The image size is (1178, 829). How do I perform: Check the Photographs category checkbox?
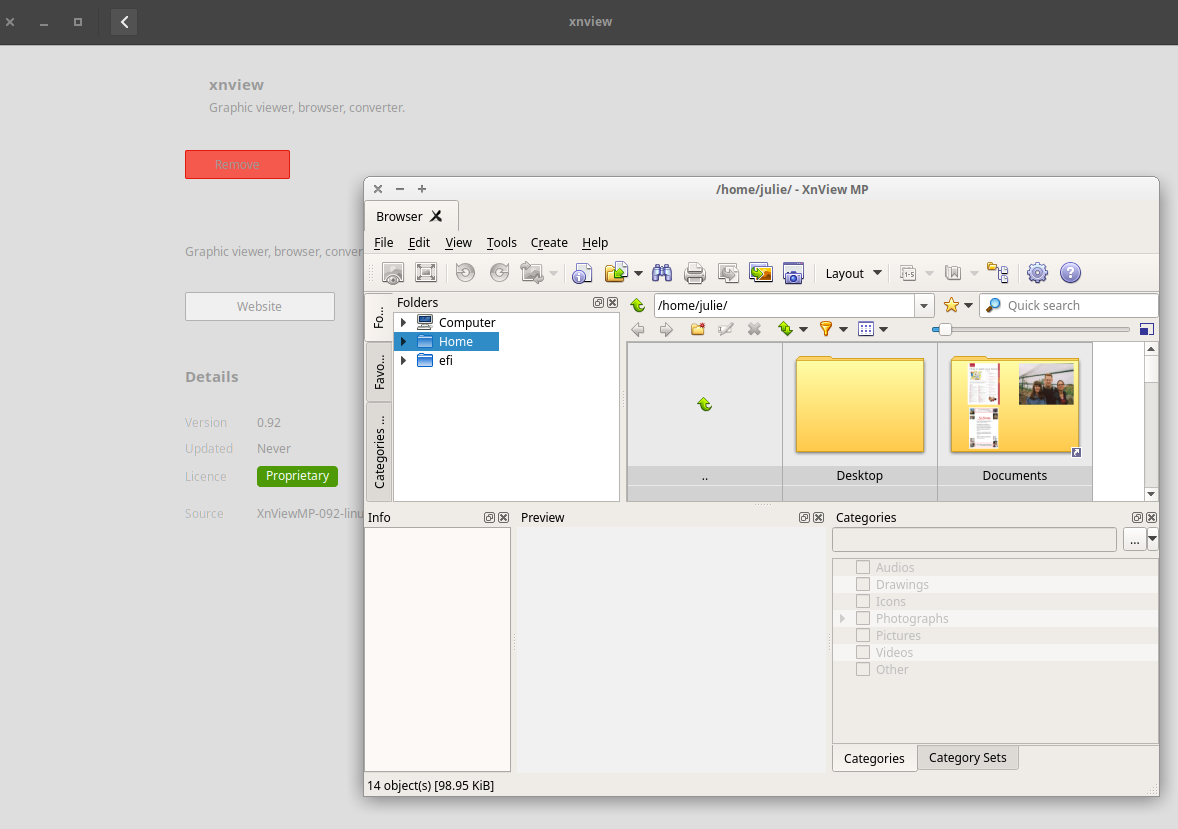tap(862, 619)
